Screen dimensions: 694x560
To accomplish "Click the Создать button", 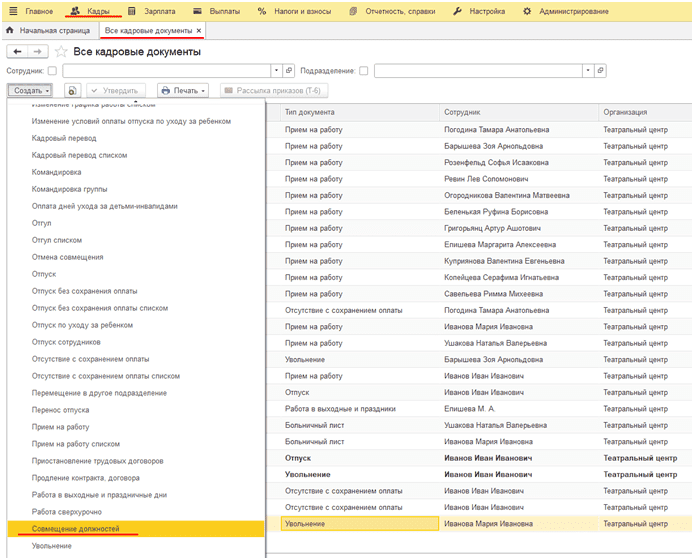I will [30, 90].
